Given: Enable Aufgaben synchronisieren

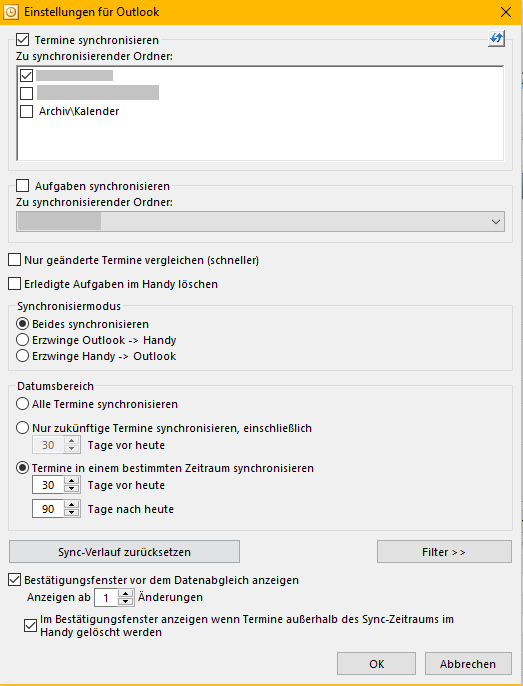Looking at the screenshot, I should (22, 186).
